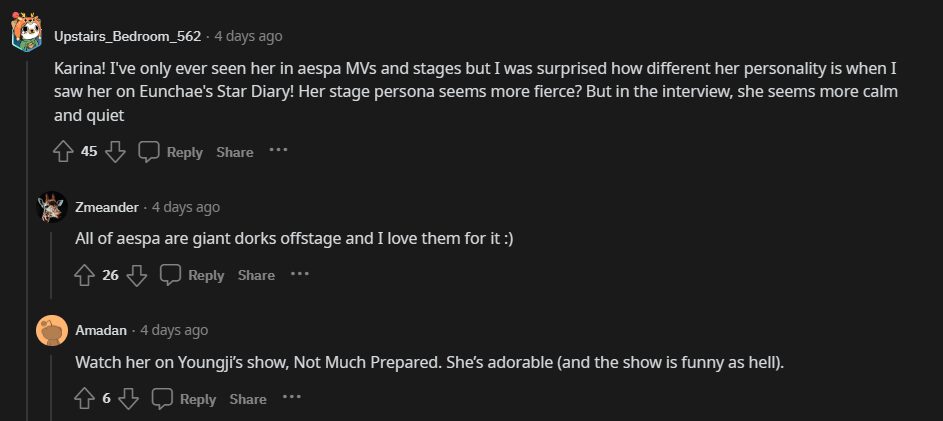
Task: Upvote Amadan's comment about Youngji's show
Action: click(84, 399)
